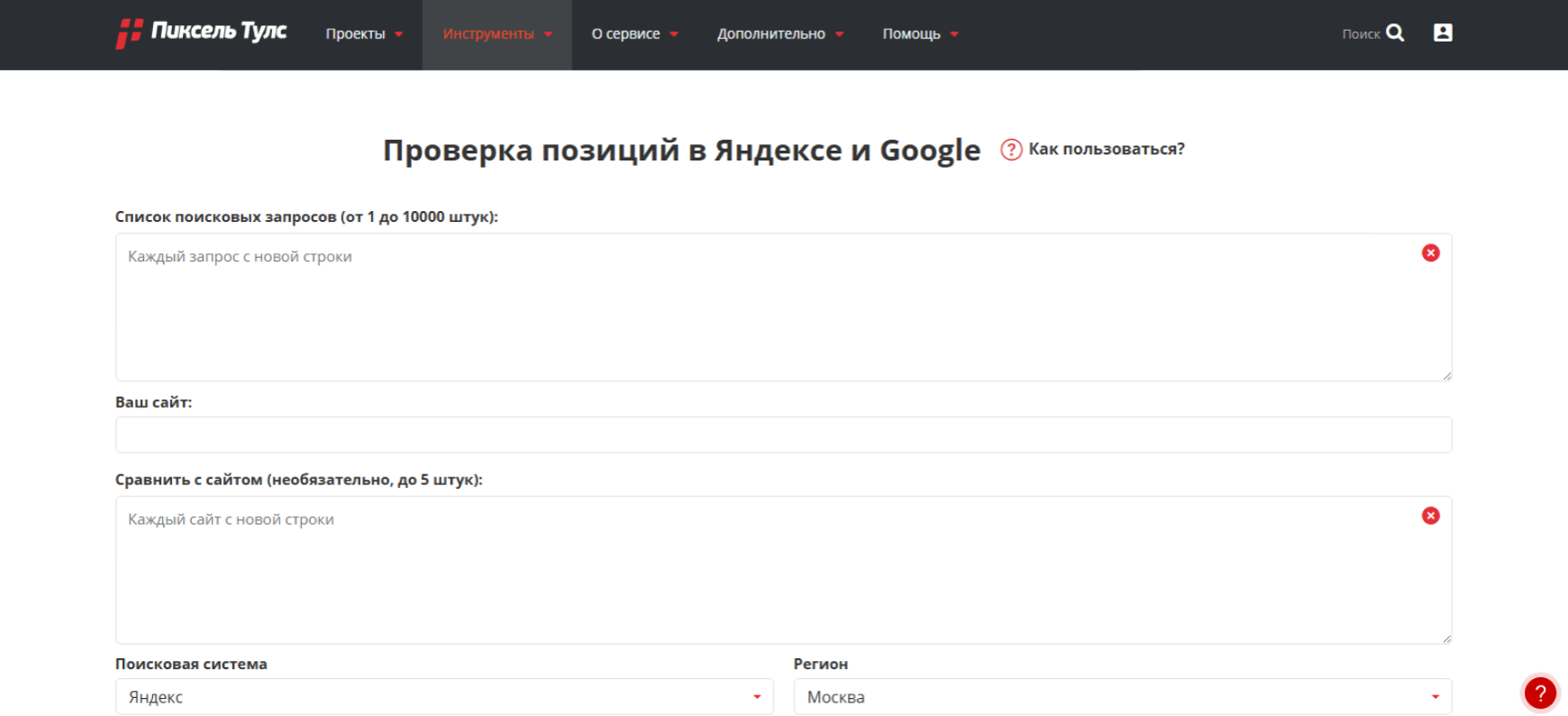
Task: Clear the compare sites field with red X
Action: (1430, 515)
